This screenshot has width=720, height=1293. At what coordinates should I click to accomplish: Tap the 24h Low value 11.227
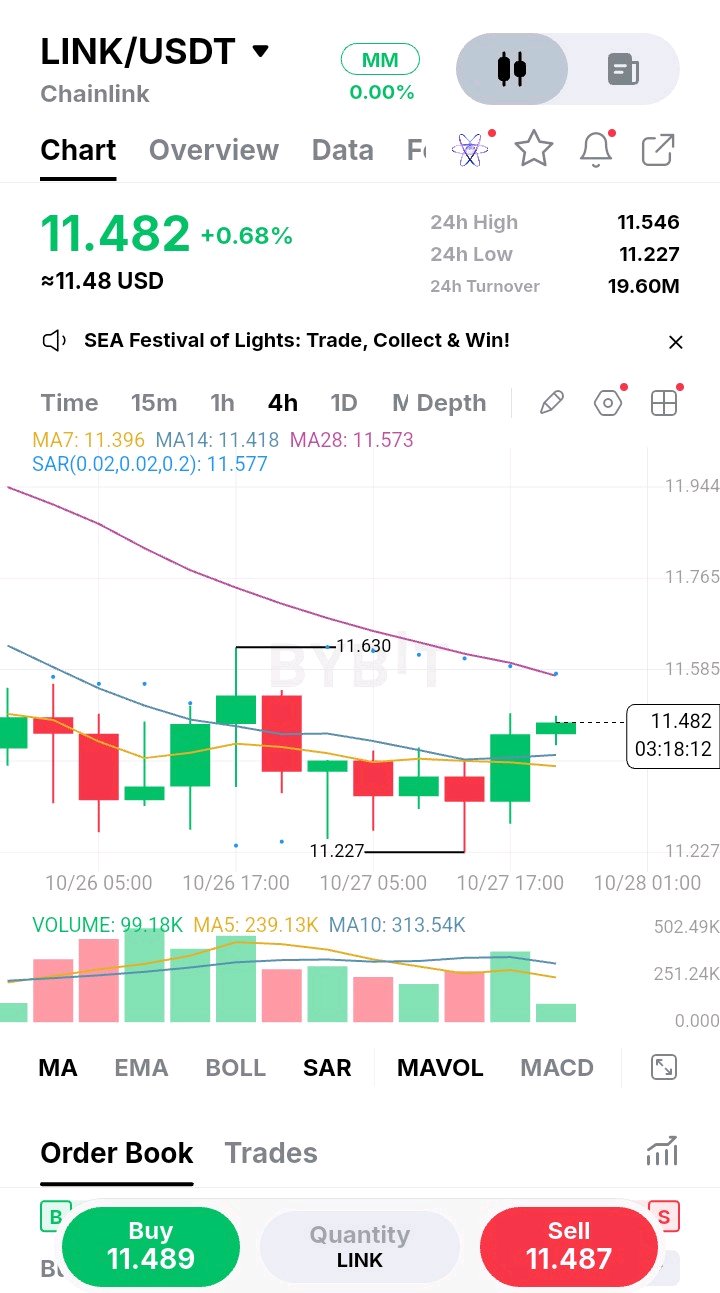click(x=649, y=254)
